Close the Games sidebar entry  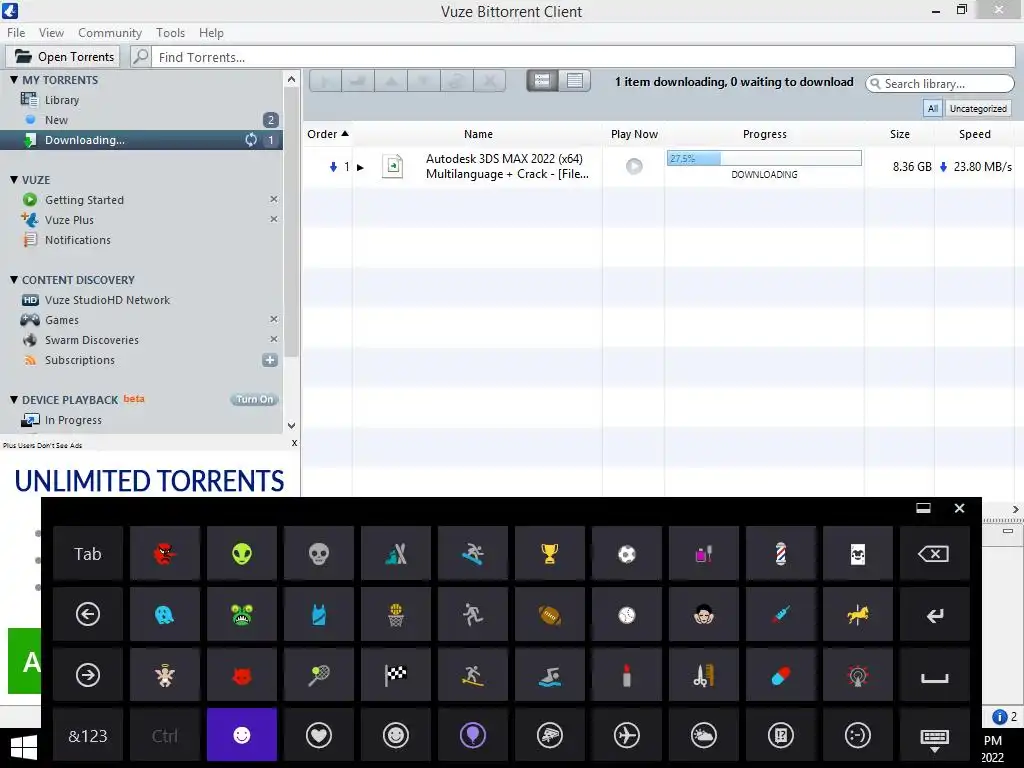point(274,319)
